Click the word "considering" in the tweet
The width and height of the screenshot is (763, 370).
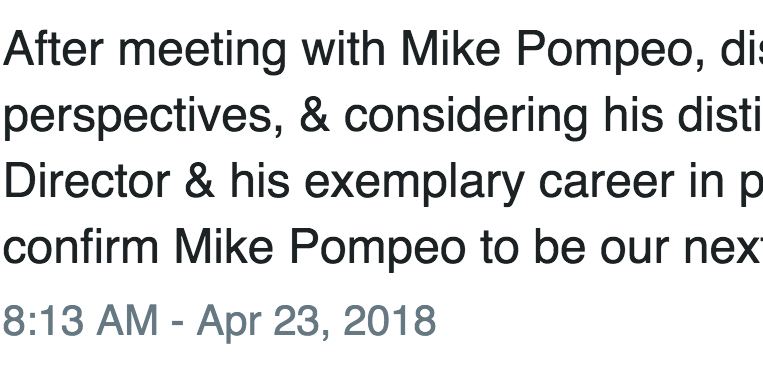(x=466, y=117)
